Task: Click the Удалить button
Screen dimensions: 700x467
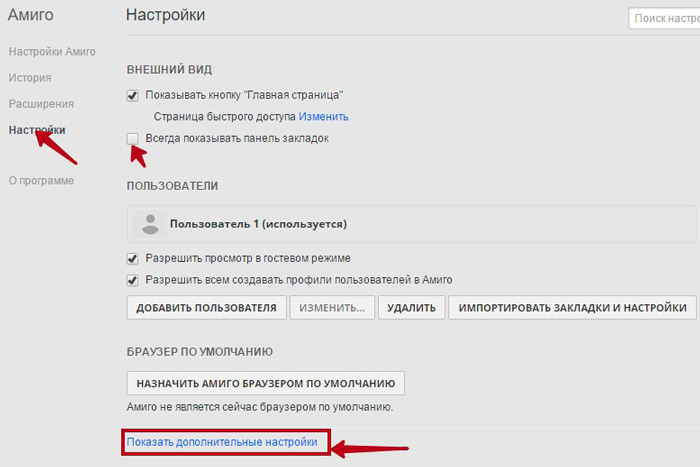Action: coord(411,308)
